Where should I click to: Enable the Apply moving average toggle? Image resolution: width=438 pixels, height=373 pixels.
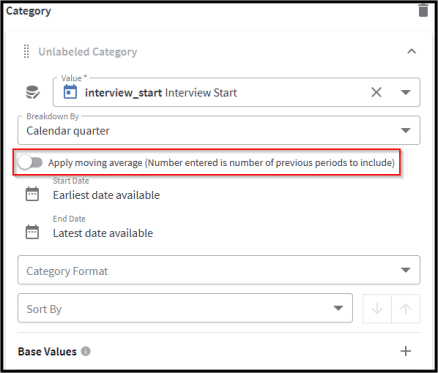[x=30, y=163]
